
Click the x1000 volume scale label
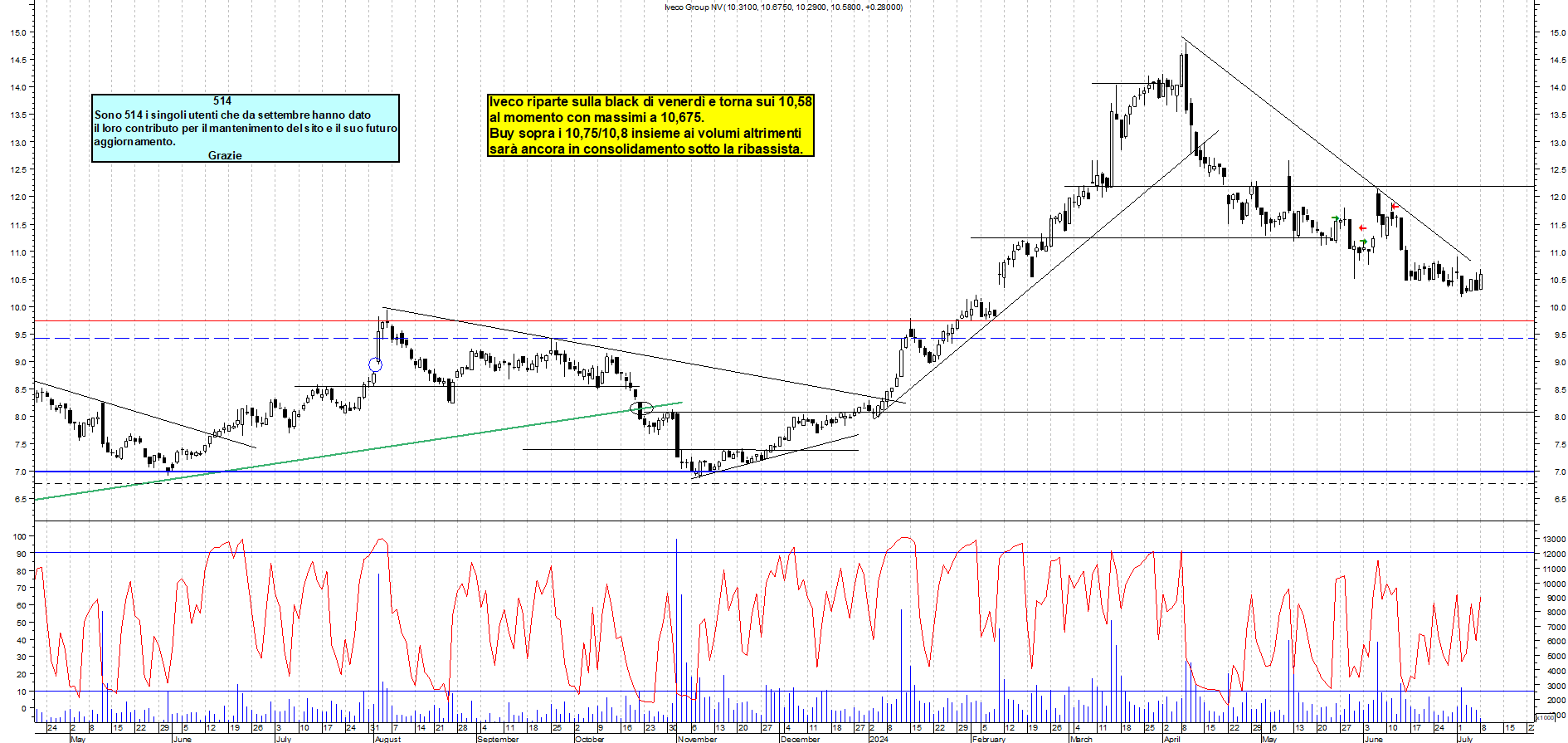[x=1546, y=717]
